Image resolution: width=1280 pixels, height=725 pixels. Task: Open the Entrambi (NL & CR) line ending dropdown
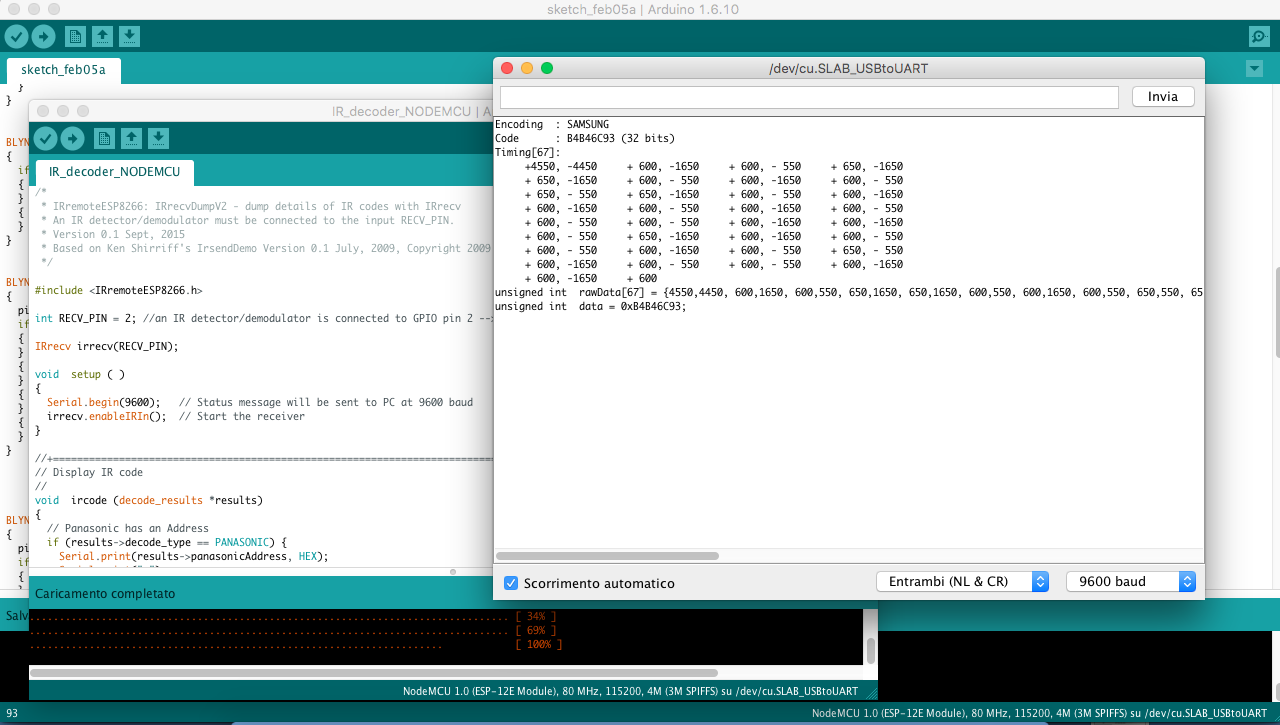point(961,581)
